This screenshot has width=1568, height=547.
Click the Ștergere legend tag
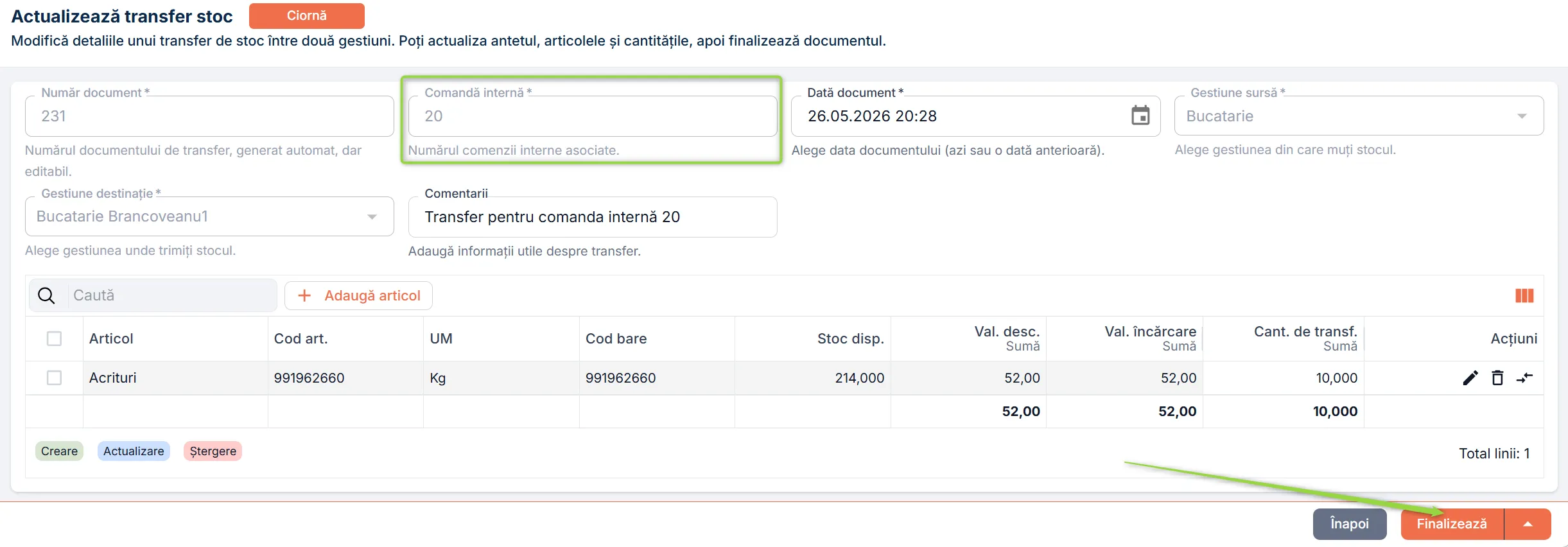pos(213,451)
